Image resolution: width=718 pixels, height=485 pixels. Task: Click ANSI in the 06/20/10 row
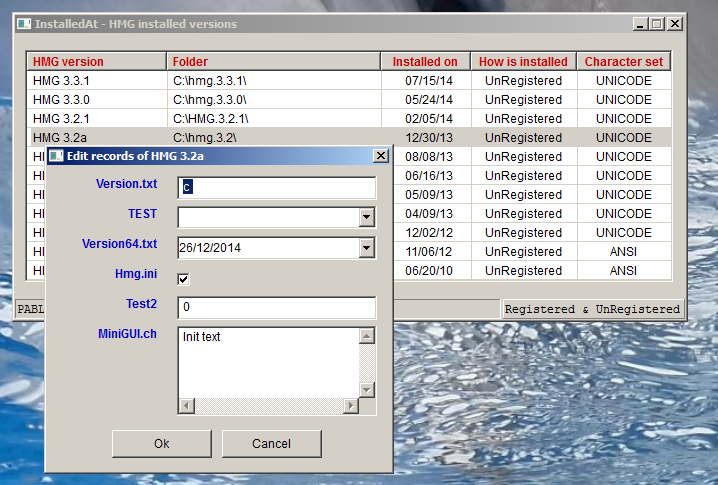(x=623, y=271)
